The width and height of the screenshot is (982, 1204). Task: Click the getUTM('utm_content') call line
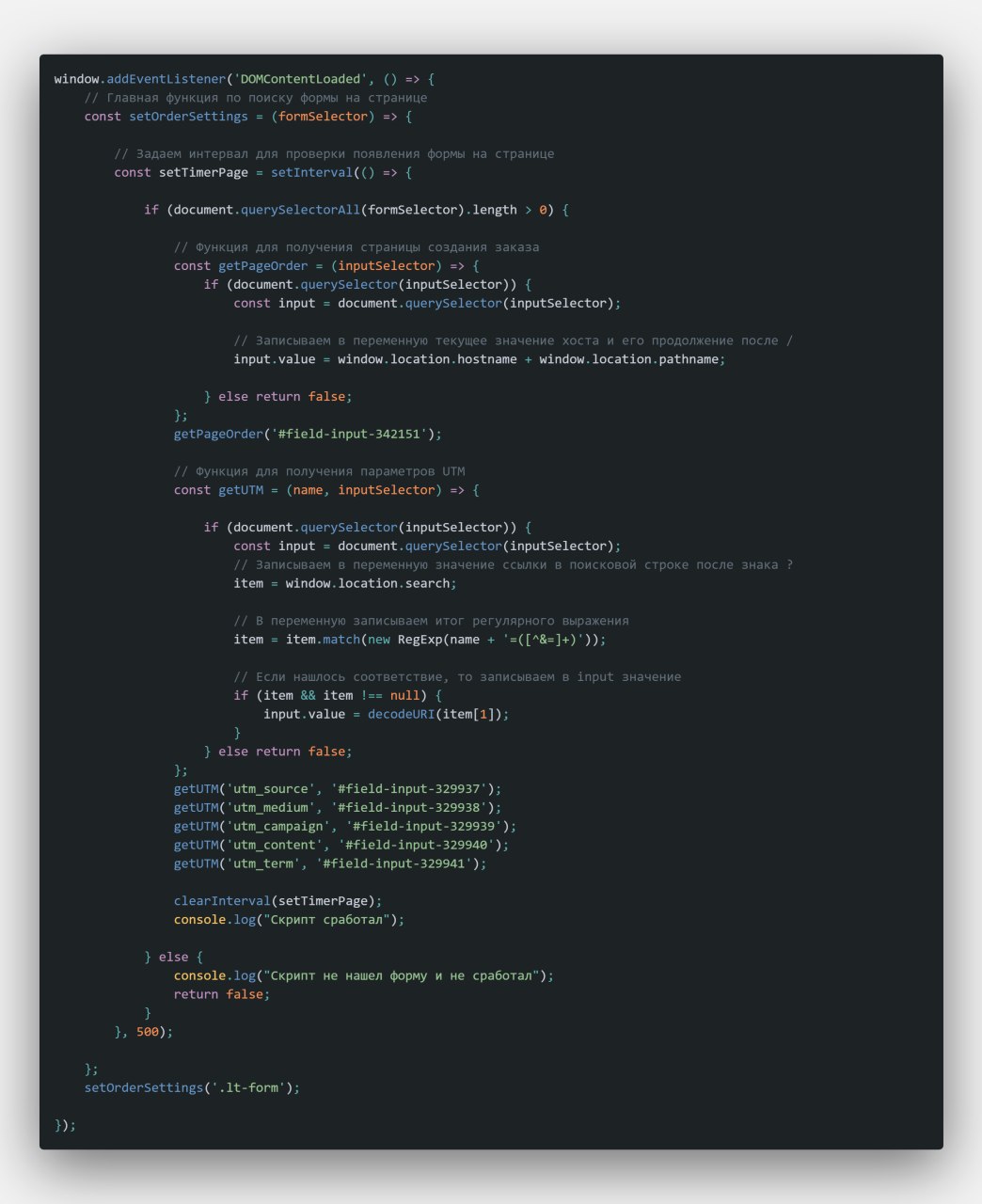(x=341, y=845)
